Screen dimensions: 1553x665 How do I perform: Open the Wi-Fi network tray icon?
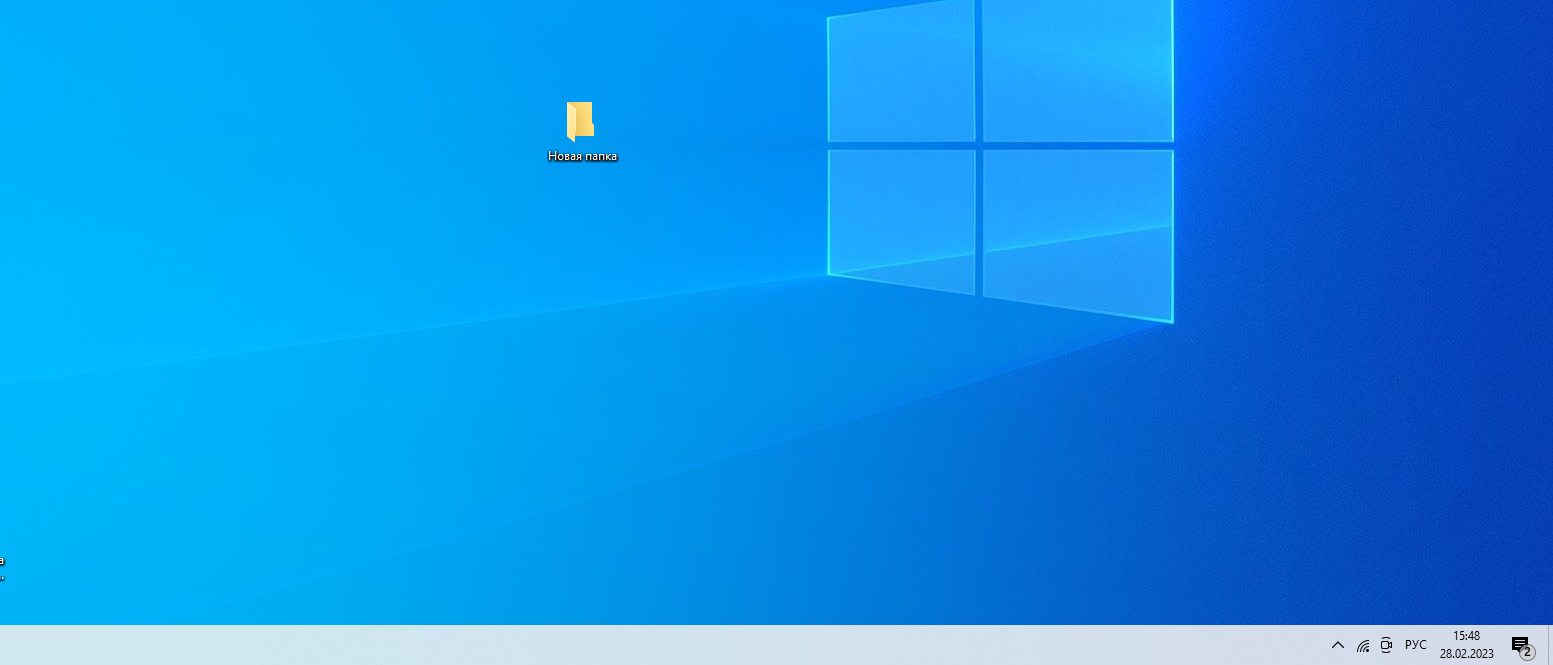(1362, 646)
